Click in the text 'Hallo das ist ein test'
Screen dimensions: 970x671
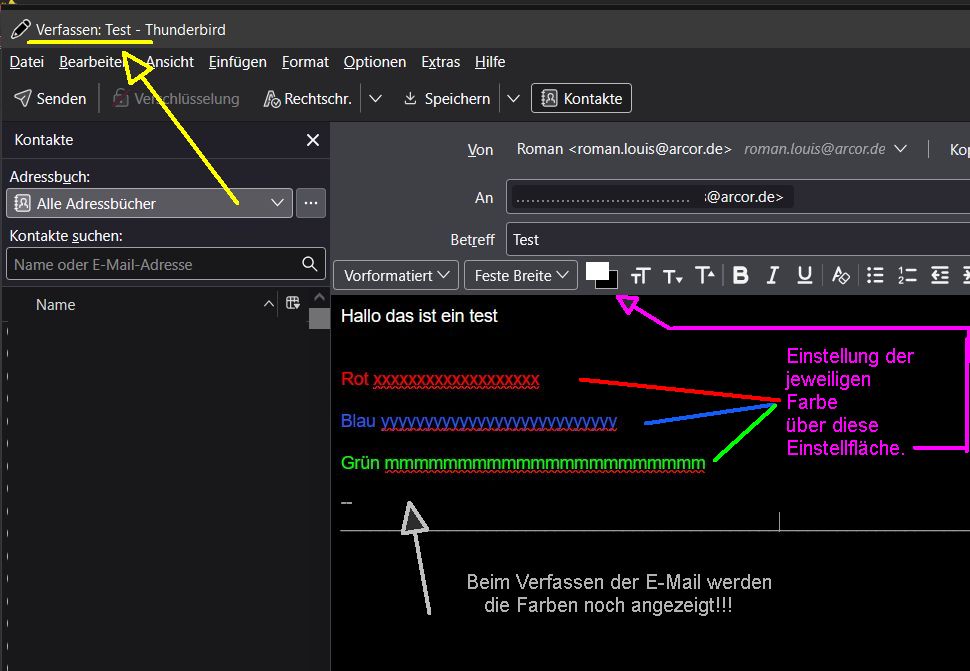click(x=419, y=316)
